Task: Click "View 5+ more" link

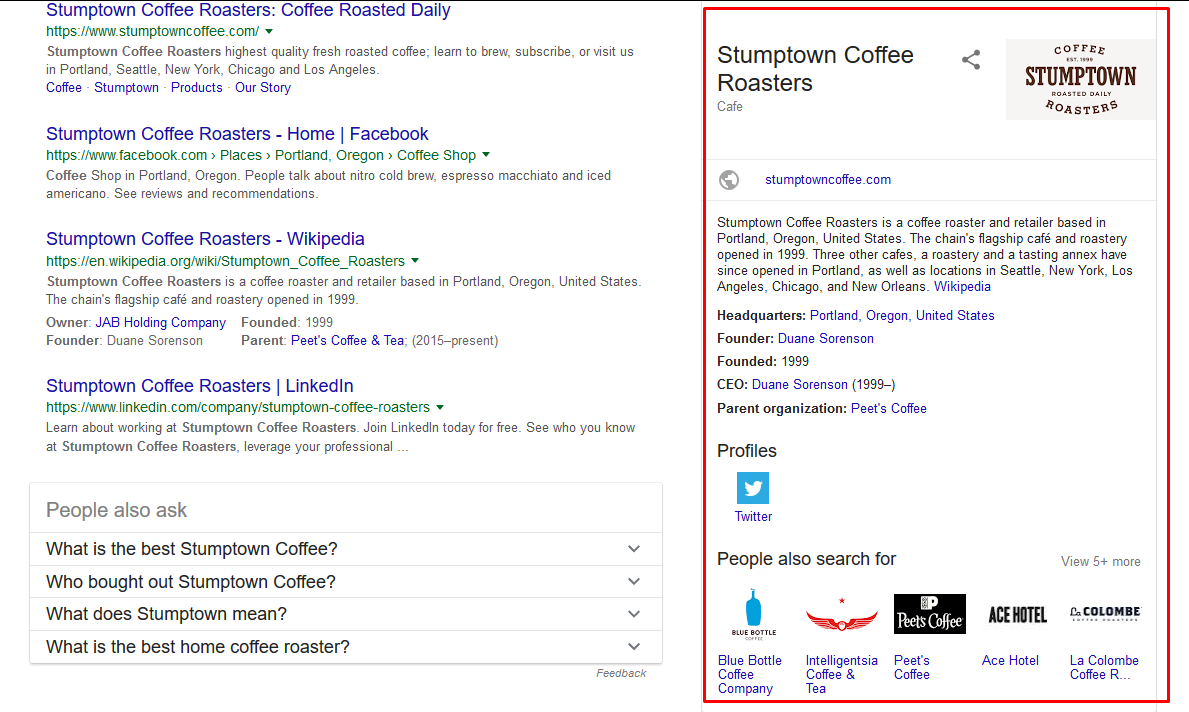Action: (1100, 562)
